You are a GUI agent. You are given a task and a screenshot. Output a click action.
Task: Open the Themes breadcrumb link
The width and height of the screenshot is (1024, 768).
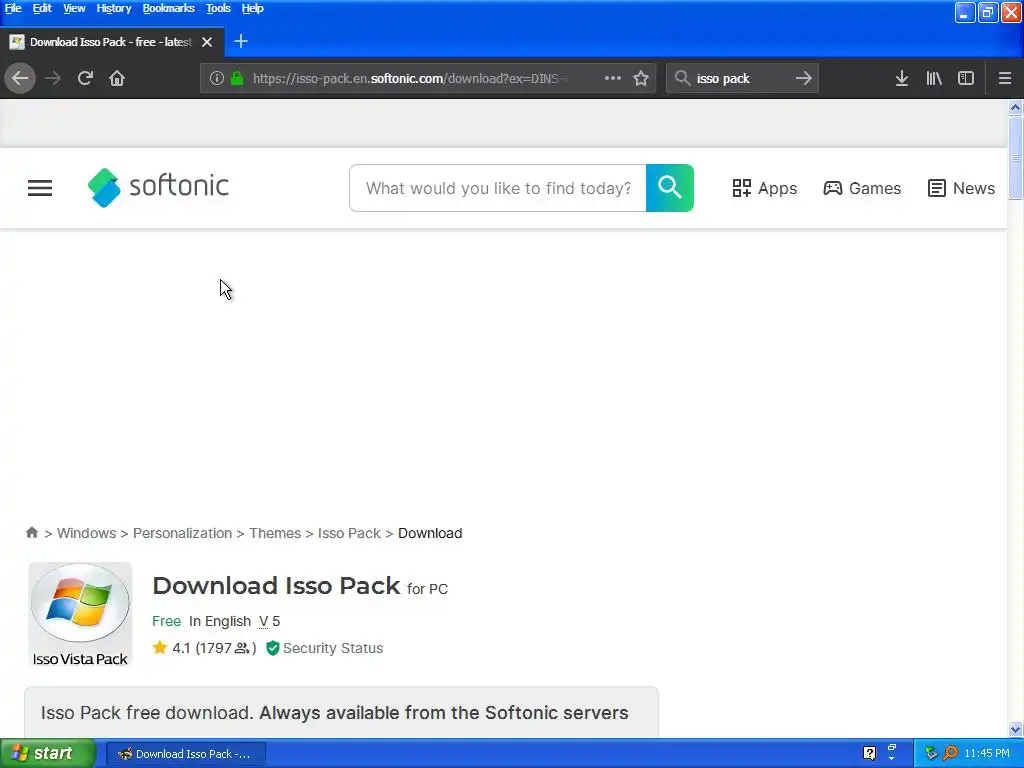[275, 533]
